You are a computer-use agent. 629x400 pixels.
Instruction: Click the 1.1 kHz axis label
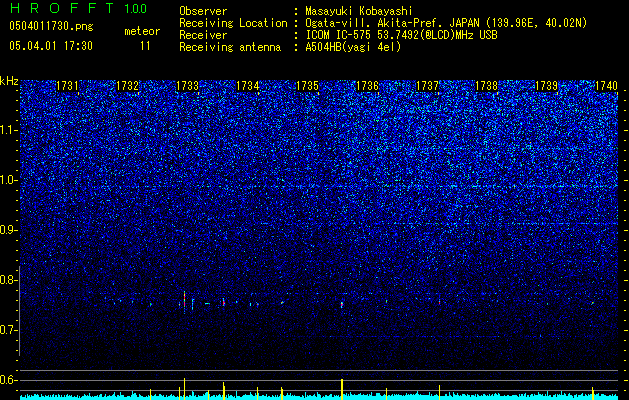point(9,130)
